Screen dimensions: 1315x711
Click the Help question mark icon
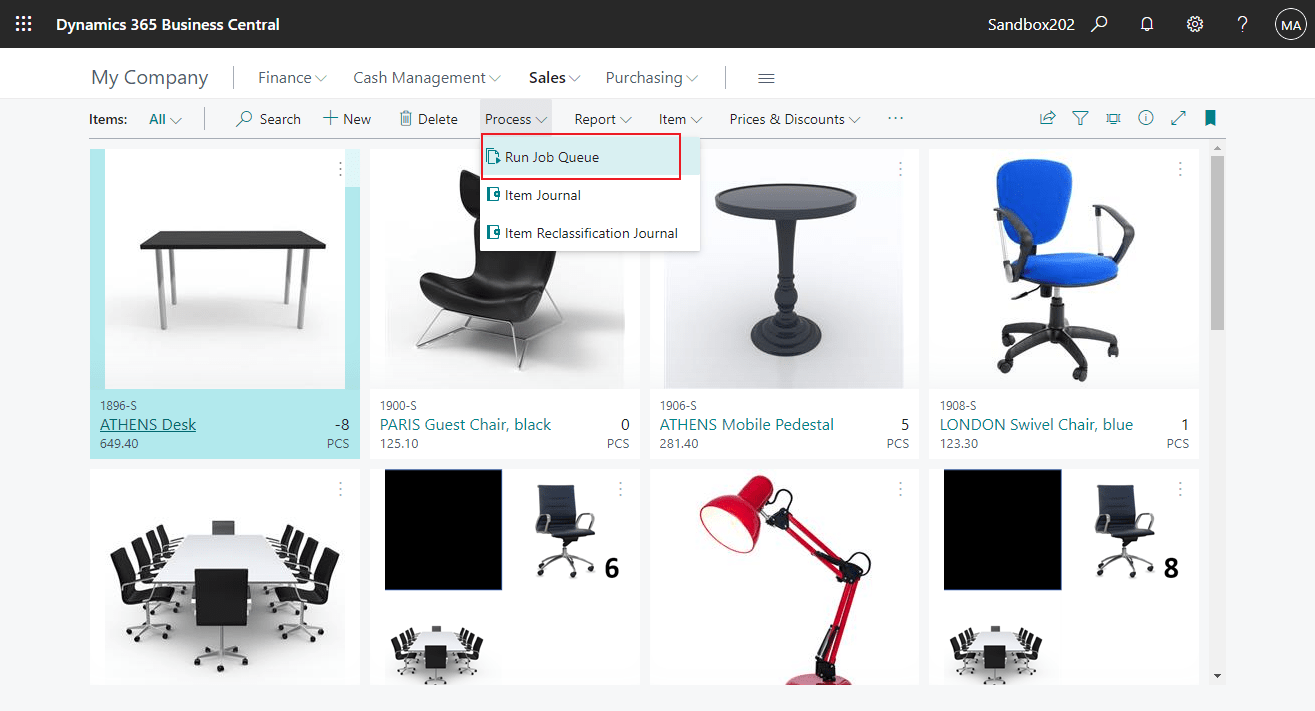(x=1241, y=23)
